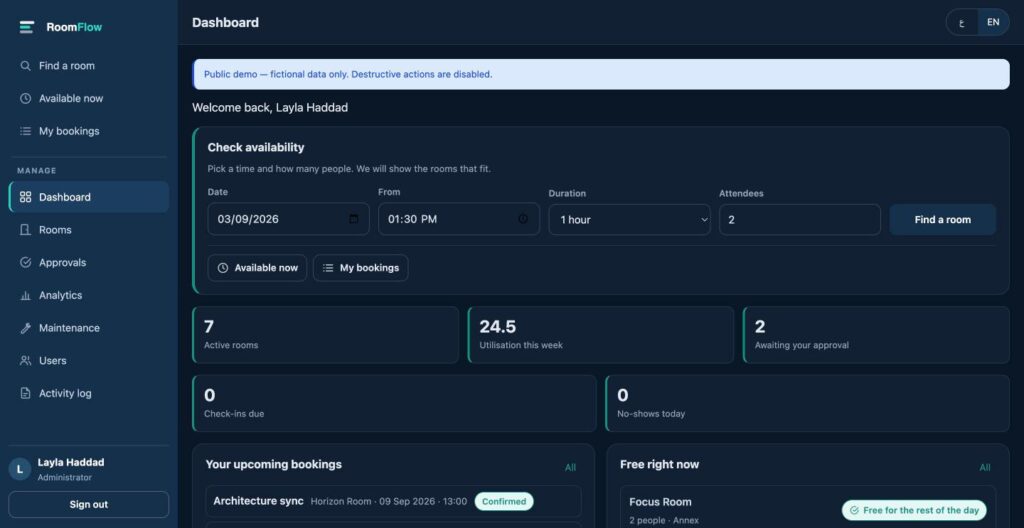Image resolution: width=1024 pixels, height=528 pixels.
Task: Click the Rooms door icon
Action: [25, 230]
